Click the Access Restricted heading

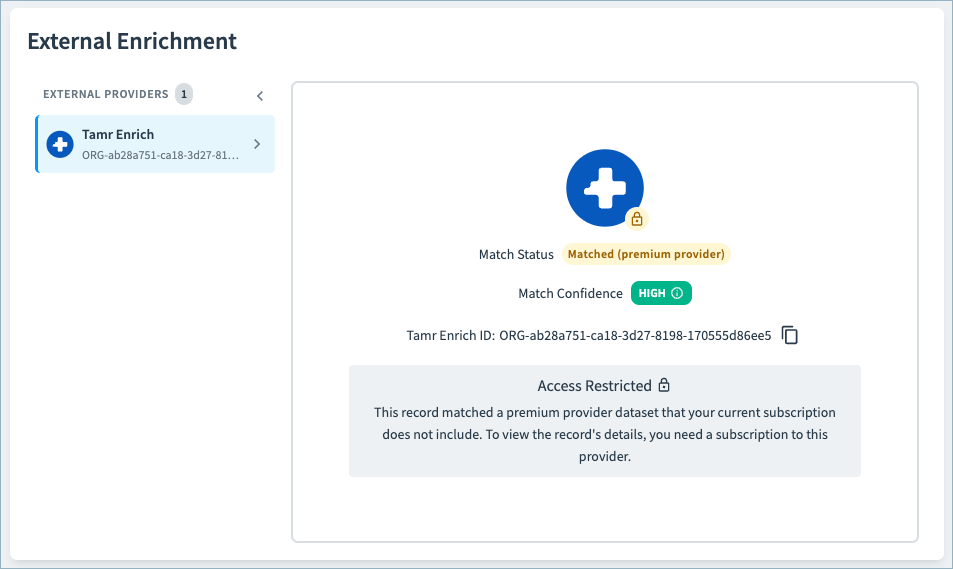tap(594, 385)
